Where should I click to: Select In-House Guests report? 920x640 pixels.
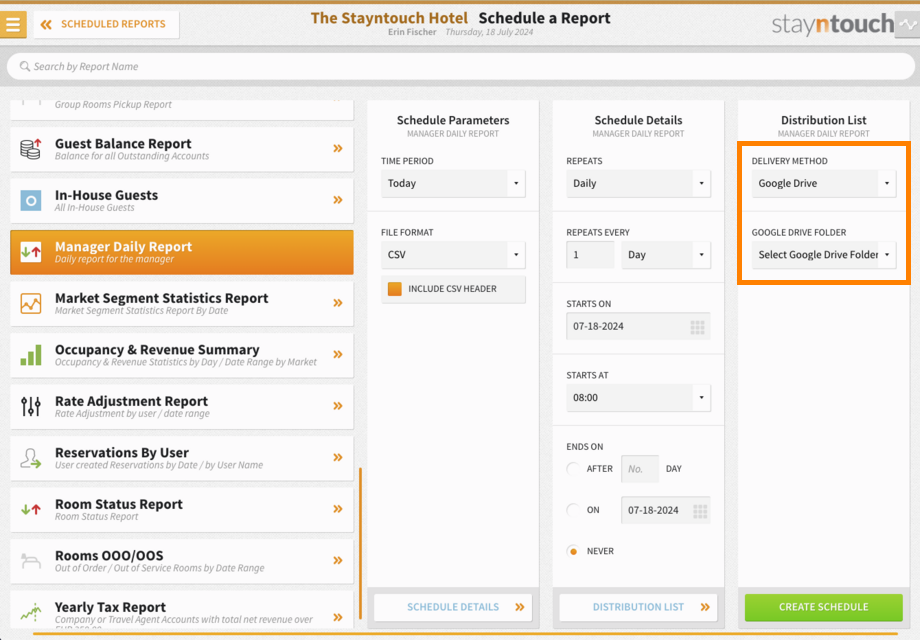click(x=182, y=201)
